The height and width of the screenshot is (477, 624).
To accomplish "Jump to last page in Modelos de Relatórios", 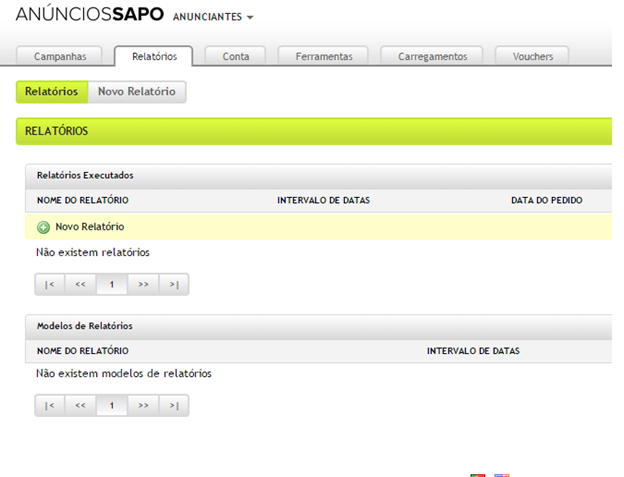I will pos(174,405).
